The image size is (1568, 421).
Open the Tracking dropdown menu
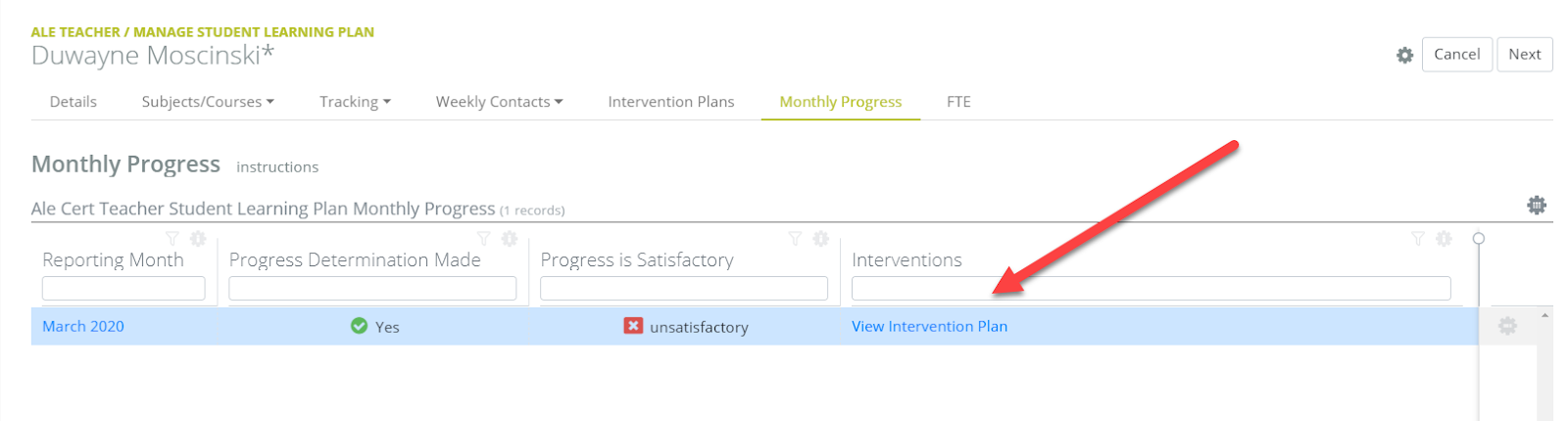click(x=355, y=102)
